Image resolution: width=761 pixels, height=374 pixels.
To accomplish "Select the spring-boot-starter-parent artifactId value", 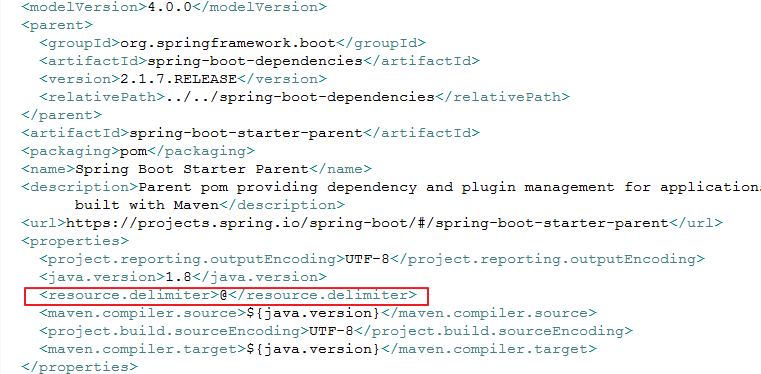I will (x=246, y=133).
